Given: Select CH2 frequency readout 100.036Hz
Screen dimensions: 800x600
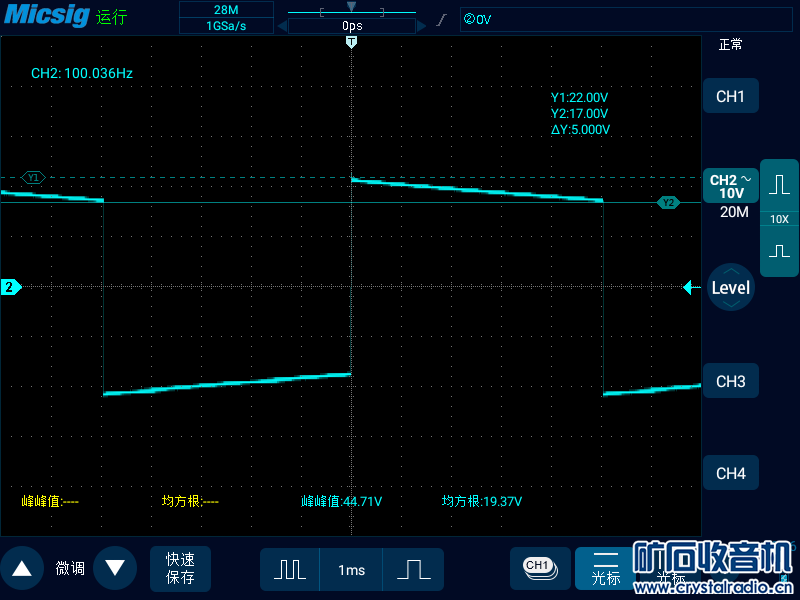Looking at the screenshot, I should 82,73.
